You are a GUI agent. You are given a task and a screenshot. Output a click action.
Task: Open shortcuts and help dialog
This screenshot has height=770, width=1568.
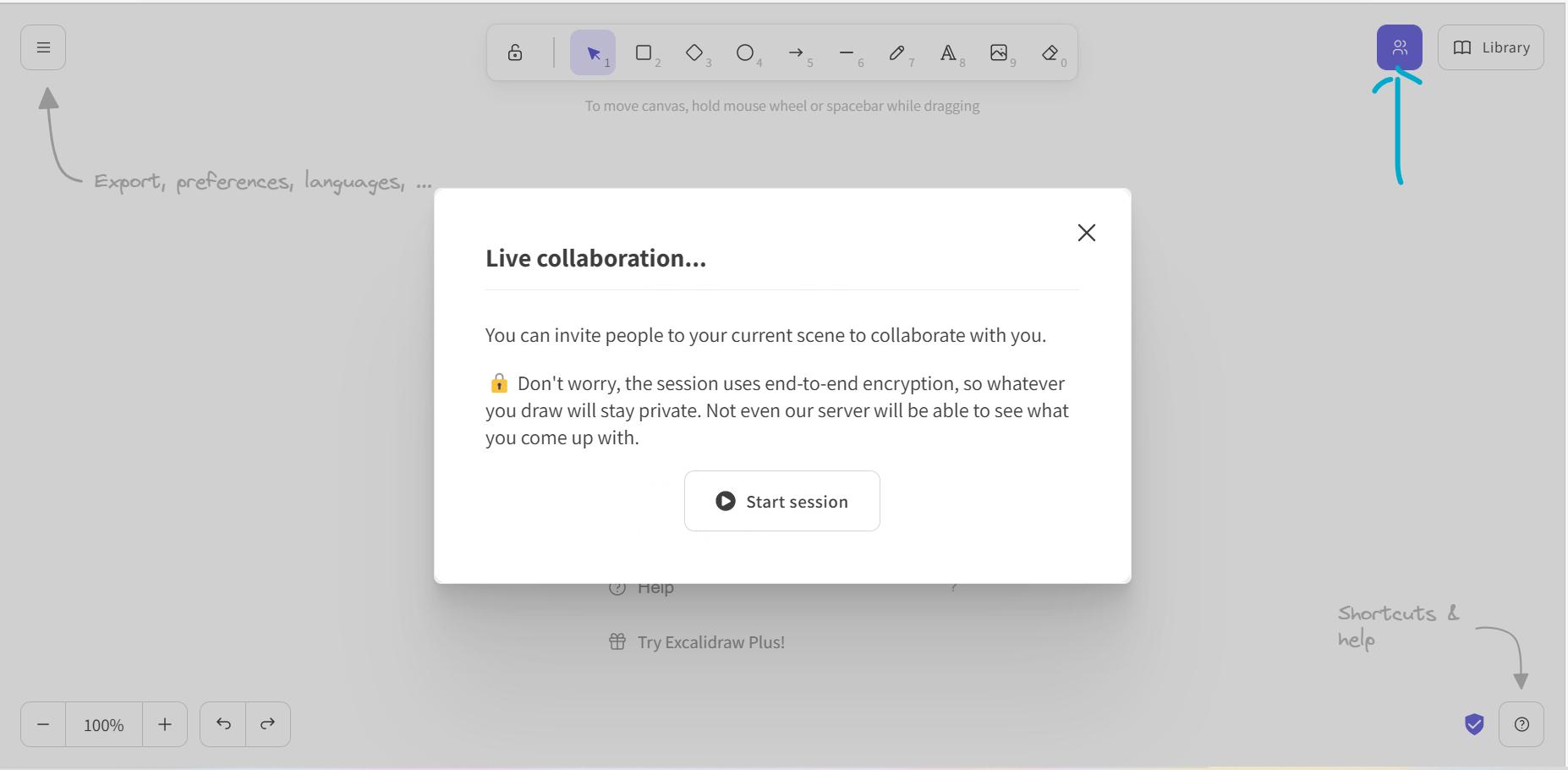(1522, 724)
